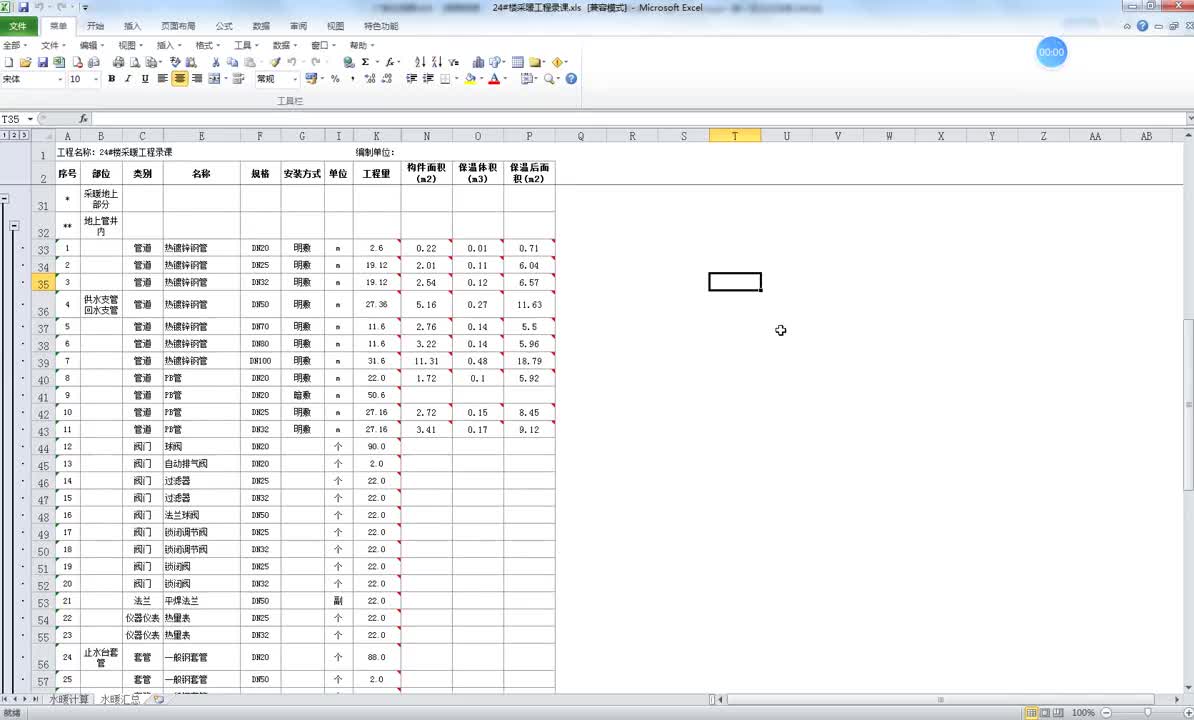
Task: Click the Open file folder icon
Action: tap(26, 62)
